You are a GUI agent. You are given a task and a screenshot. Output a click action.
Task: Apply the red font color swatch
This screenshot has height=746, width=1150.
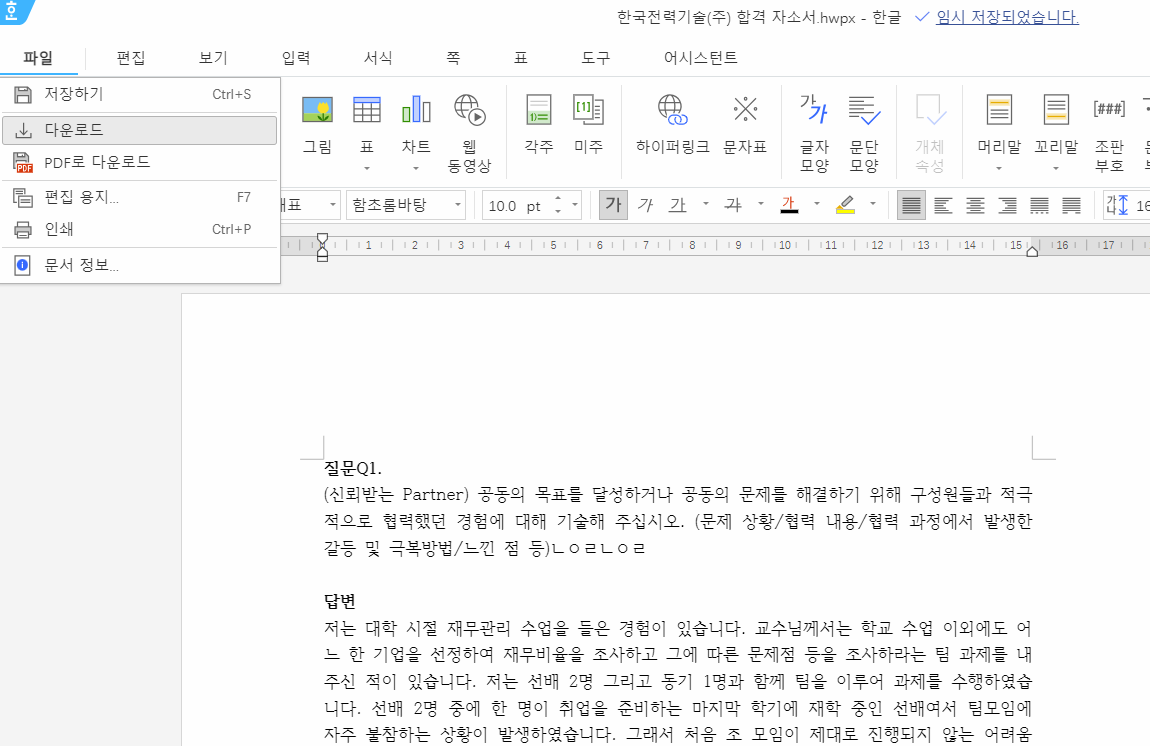pyautogui.click(x=789, y=205)
